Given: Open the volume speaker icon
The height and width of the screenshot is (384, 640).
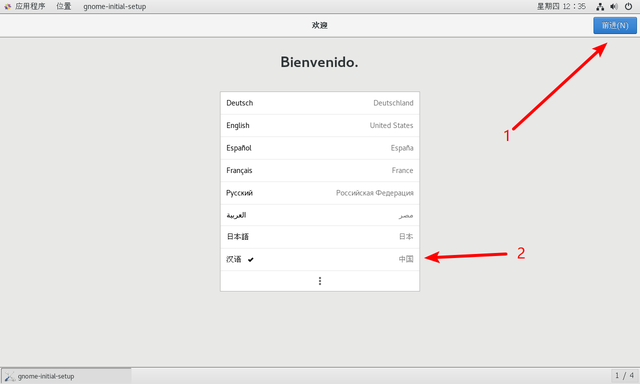Looking at the screenshot, I should (x=614, y=7).
